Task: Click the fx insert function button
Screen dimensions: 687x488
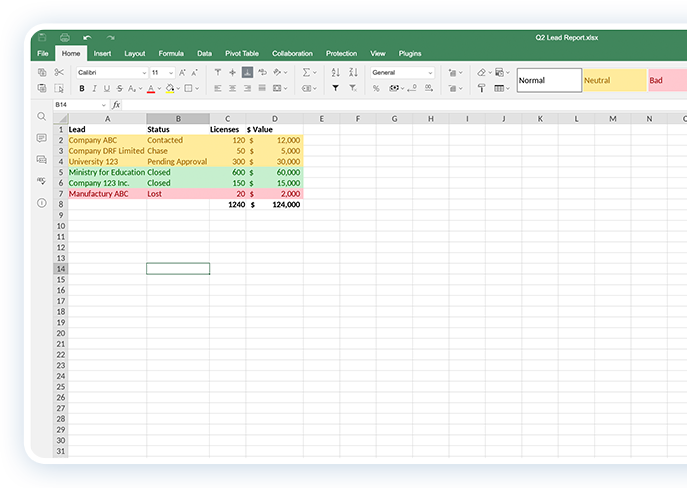Action: 116,105
